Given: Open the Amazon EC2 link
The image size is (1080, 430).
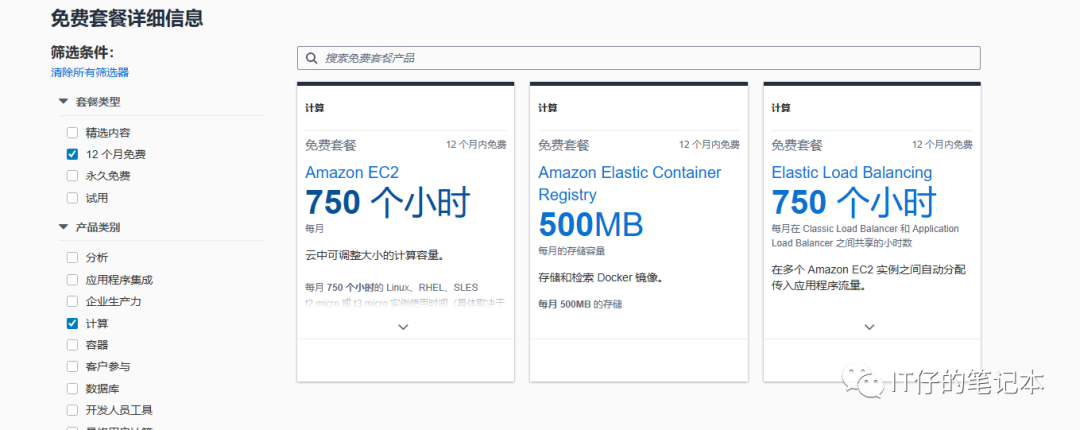Looking at the screenshot, I should (x=351, y=173).
